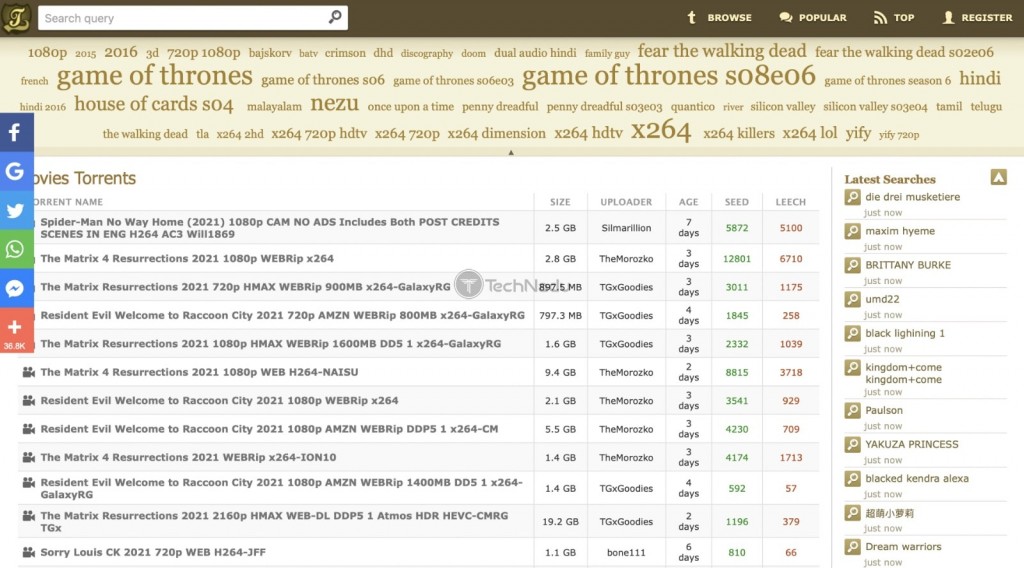This screenshot has width=1024, height=568.
Task: Click the 'fear the walking dead' tag
Action: [x=722, y=51]
